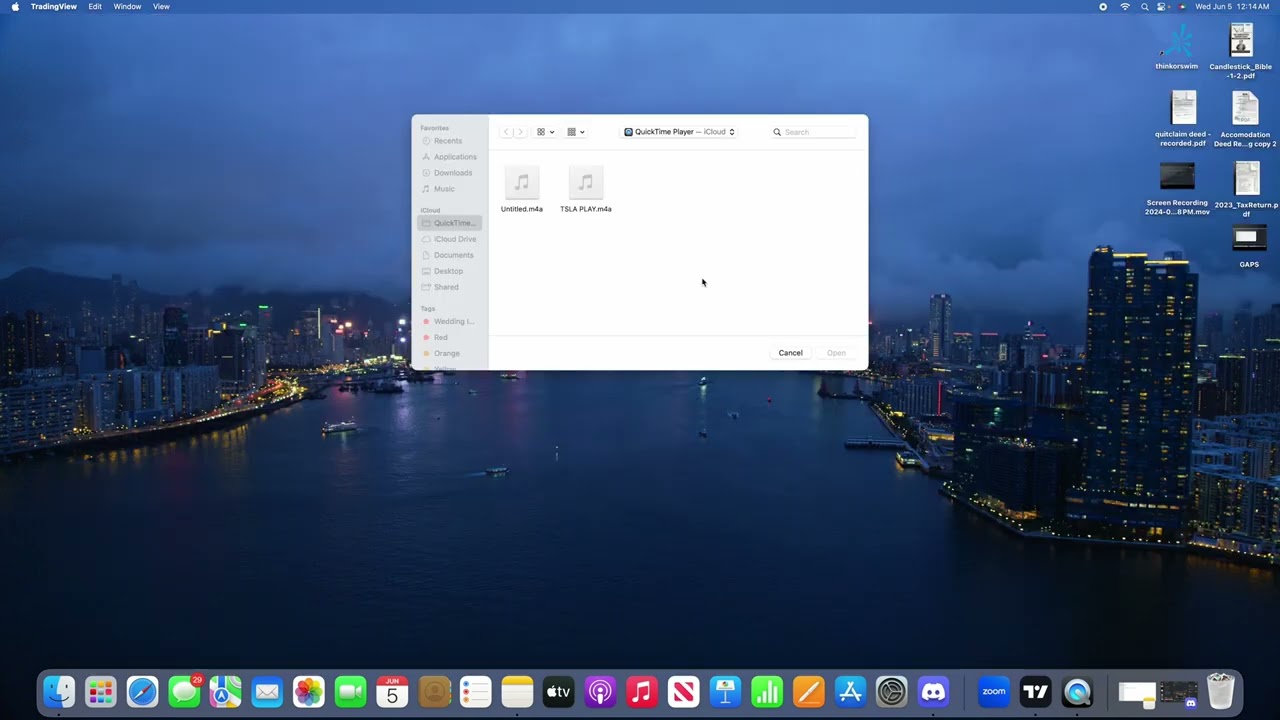
Task: Open Reminders from the Dock
Action: pos(475,691)
